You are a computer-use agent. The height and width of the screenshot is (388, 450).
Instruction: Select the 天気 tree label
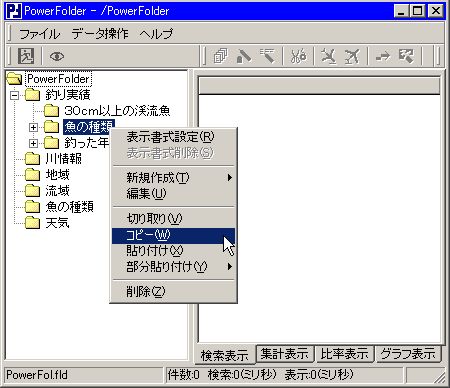(57, 223)
